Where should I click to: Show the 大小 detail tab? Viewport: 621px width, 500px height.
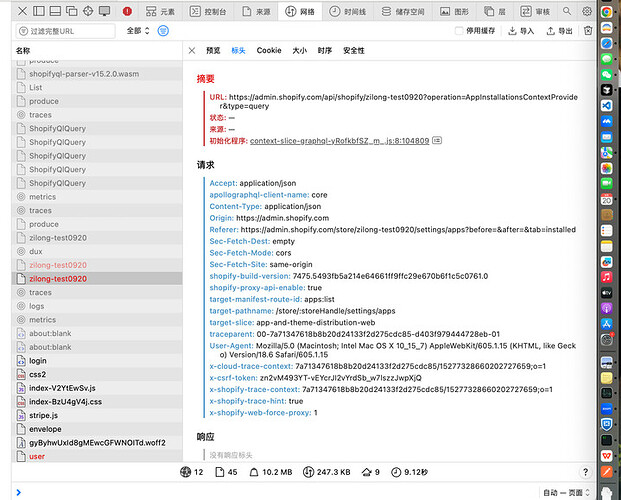point(299,50)
